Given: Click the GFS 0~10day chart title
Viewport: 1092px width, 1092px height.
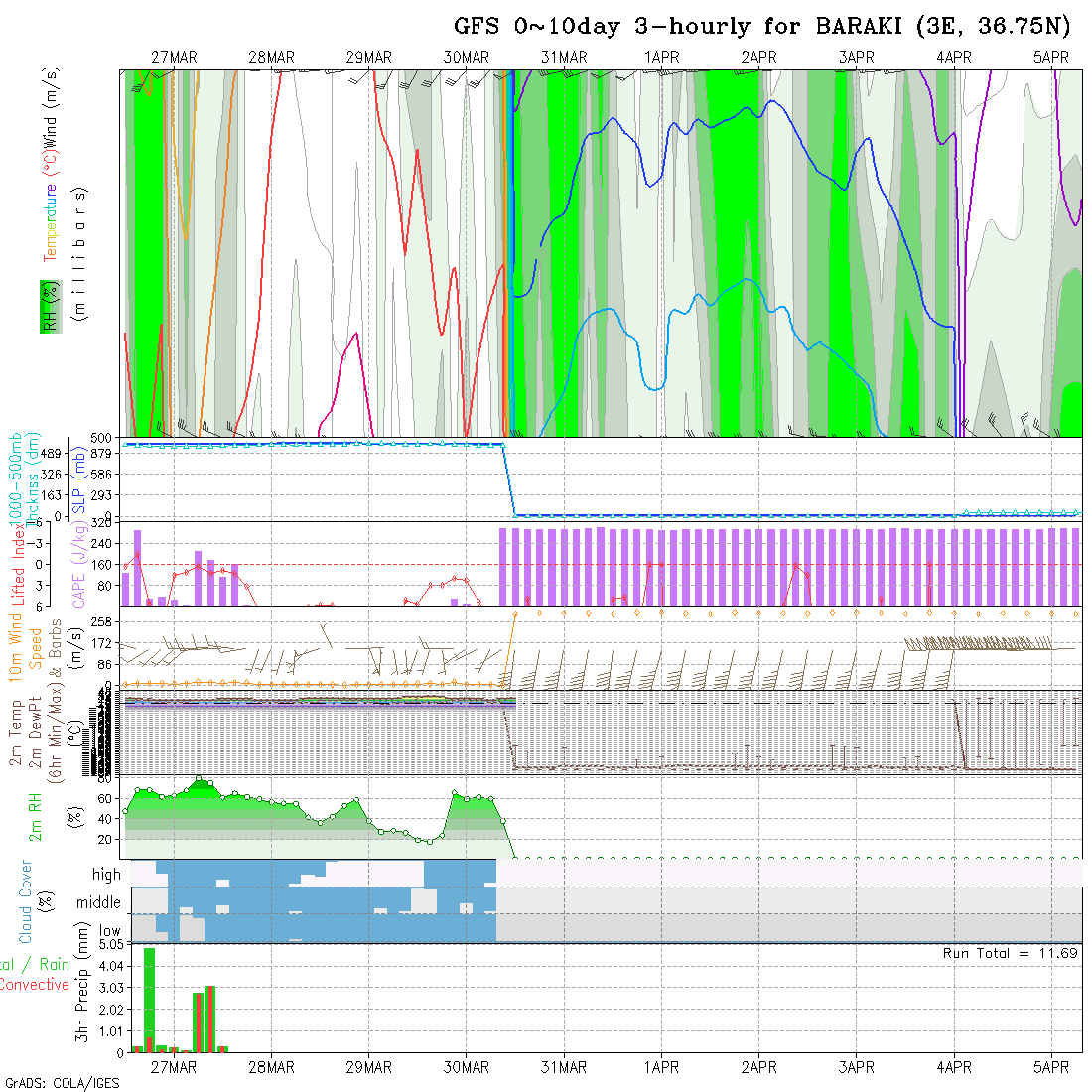Looking at the screenshot, I should coord(761,27).
